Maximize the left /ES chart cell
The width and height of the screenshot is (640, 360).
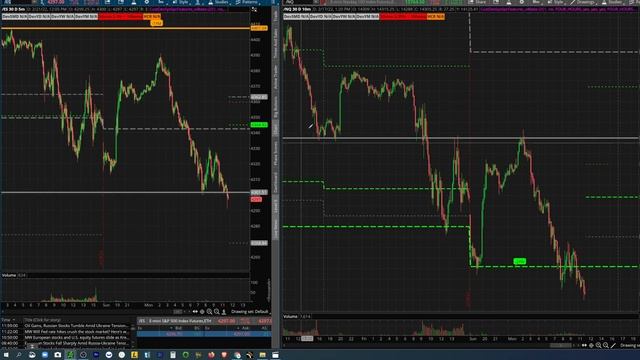click(254, 9)
